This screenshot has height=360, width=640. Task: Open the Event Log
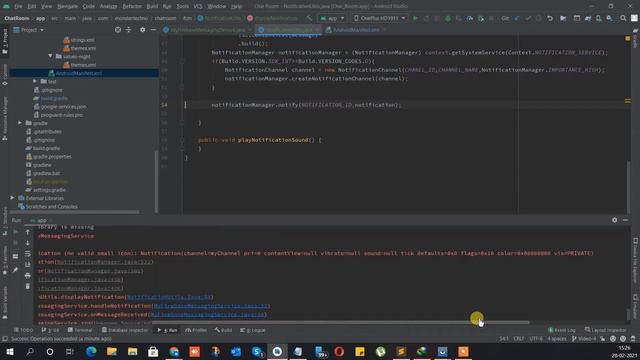pos(562,330)
